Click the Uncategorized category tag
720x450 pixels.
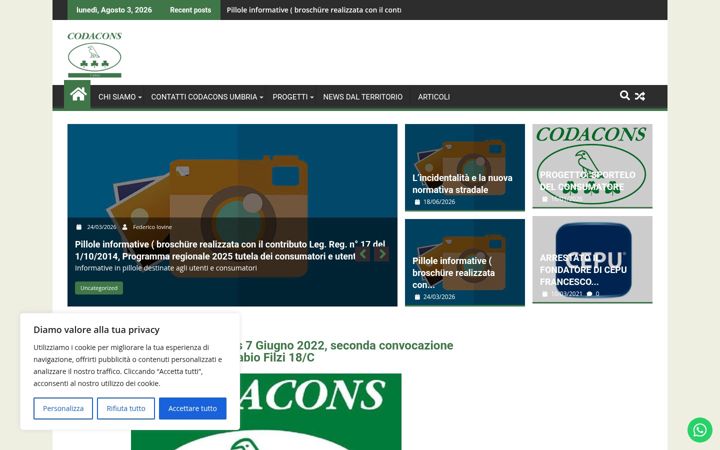[99, 288]
